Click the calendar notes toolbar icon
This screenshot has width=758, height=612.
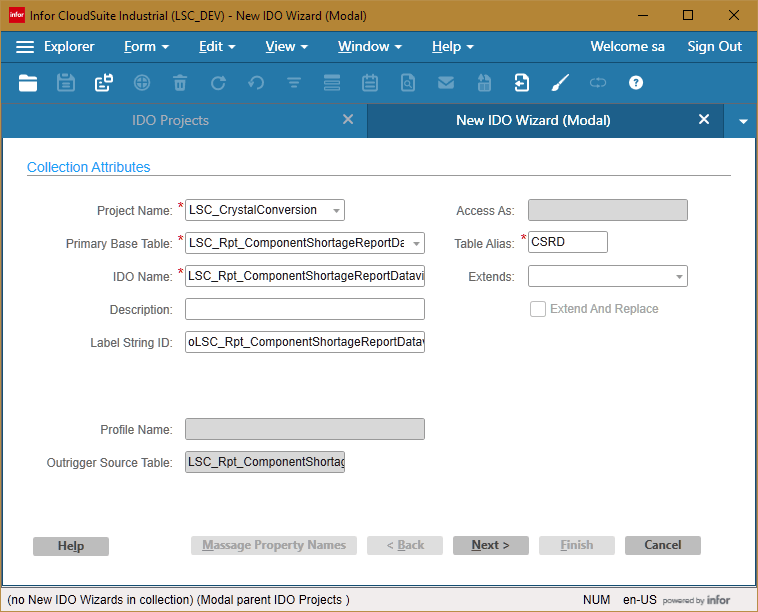pos(370,83)
